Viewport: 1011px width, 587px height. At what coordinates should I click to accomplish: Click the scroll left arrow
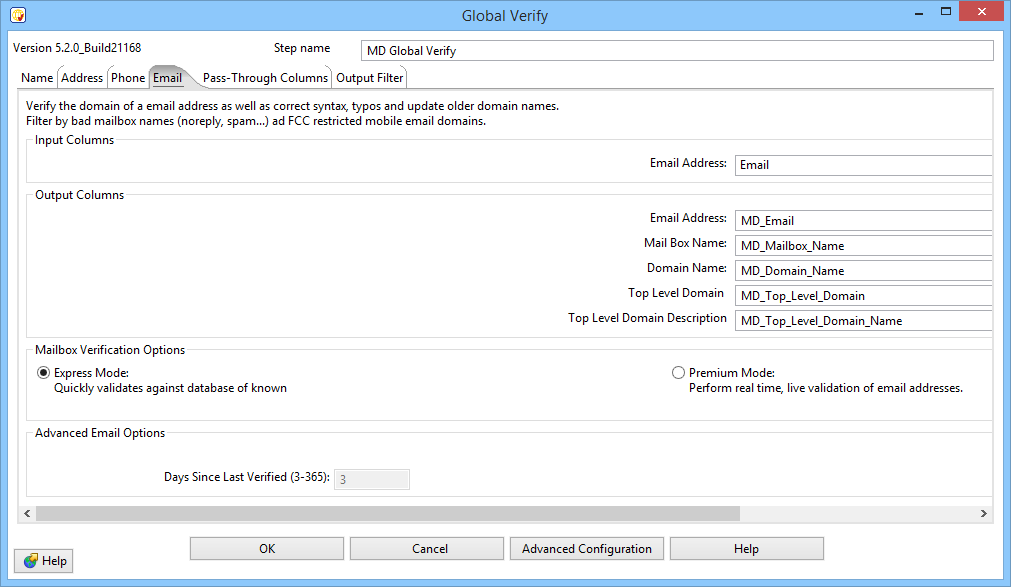pos(28,514)
